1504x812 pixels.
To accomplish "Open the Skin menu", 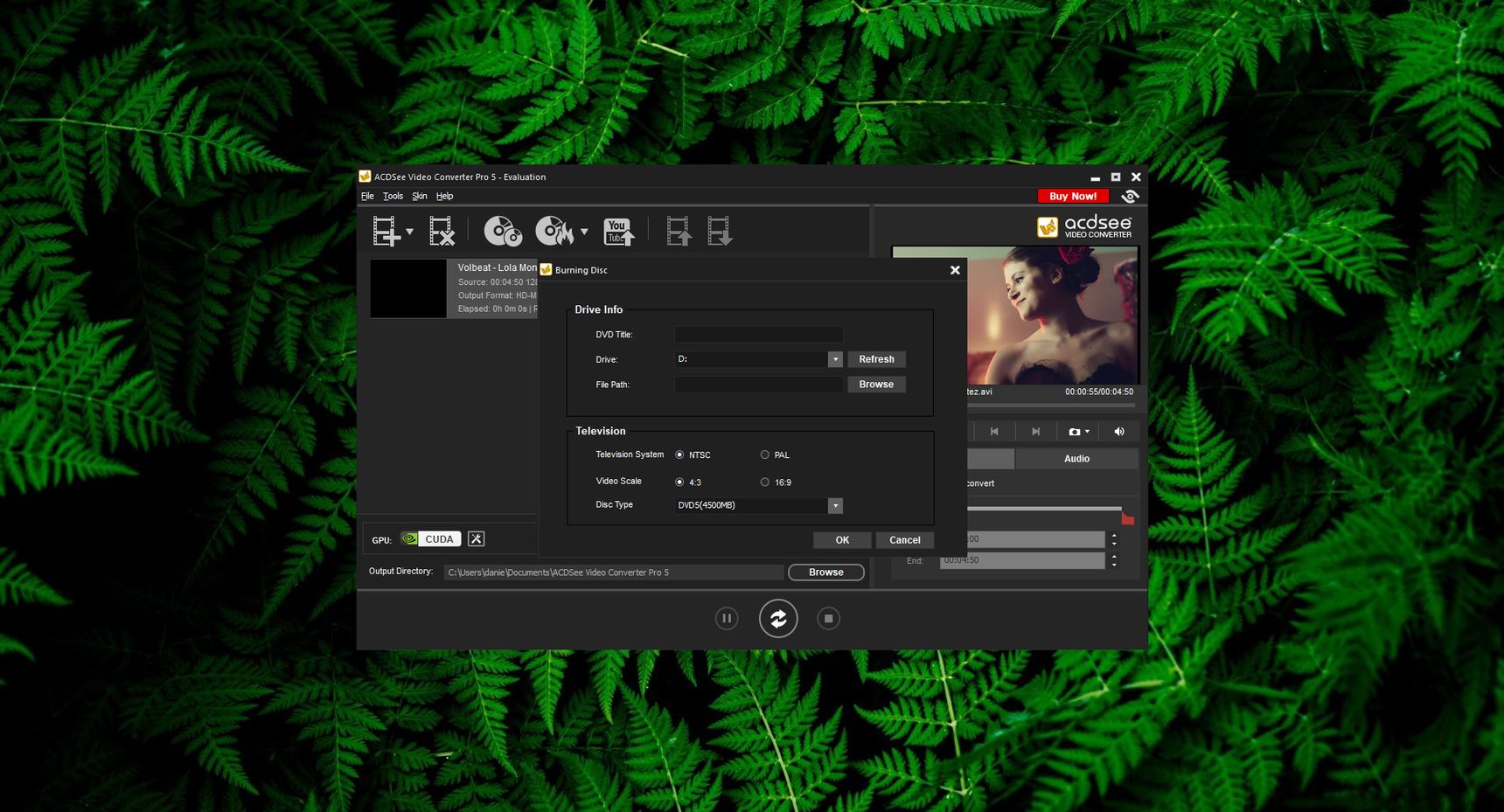I will pos(420,196).
